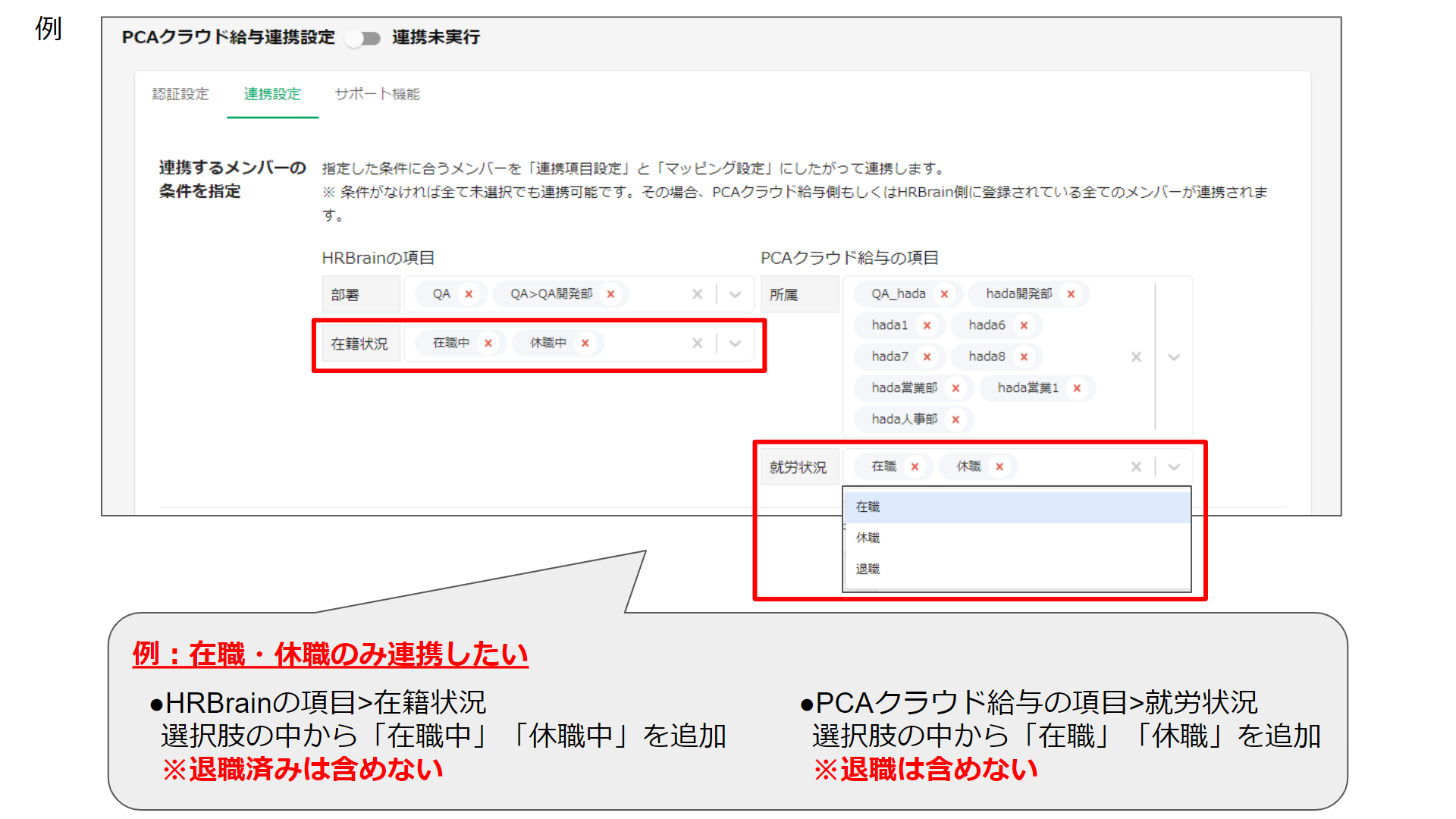This screenshot has width=1456, height=819.
Task: Open the サポート機能 tab
Action: (x=377, y=94)
